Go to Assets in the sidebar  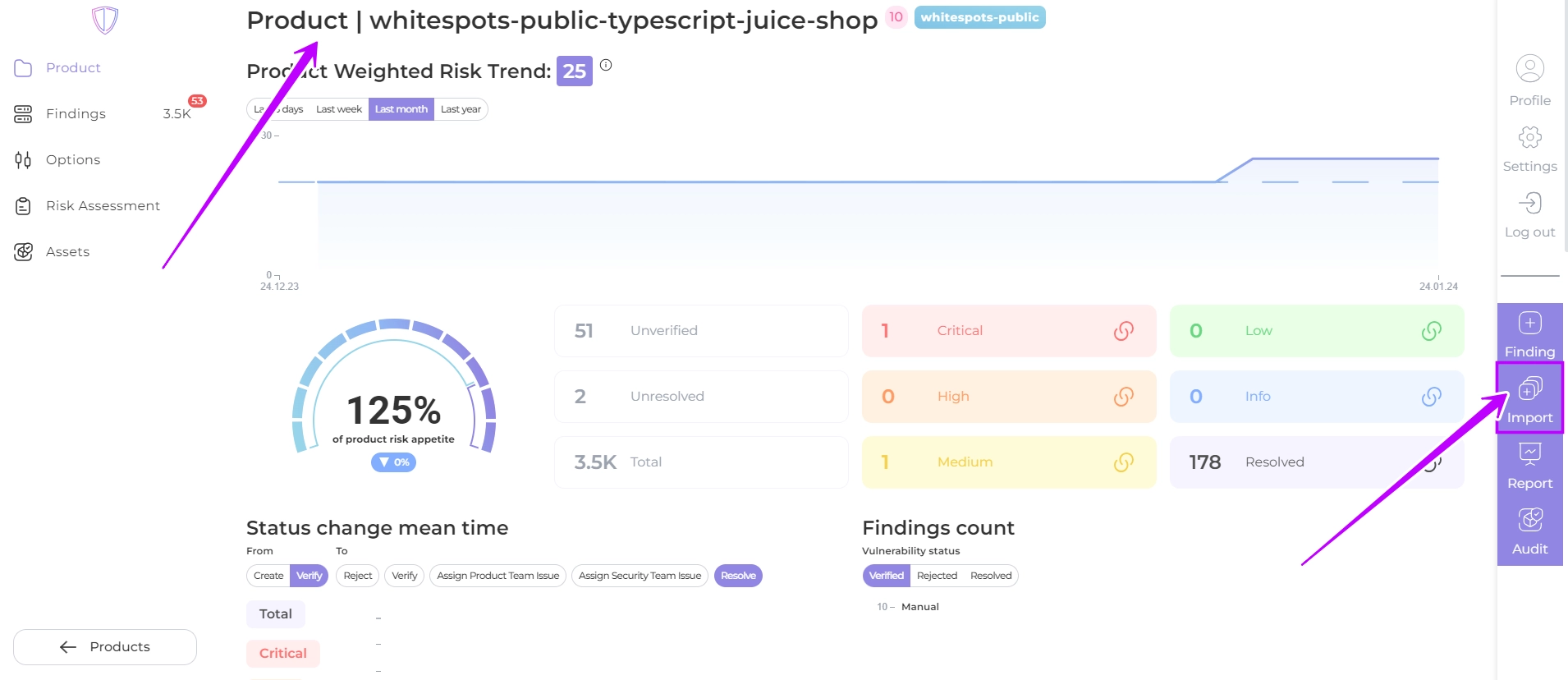67,252
